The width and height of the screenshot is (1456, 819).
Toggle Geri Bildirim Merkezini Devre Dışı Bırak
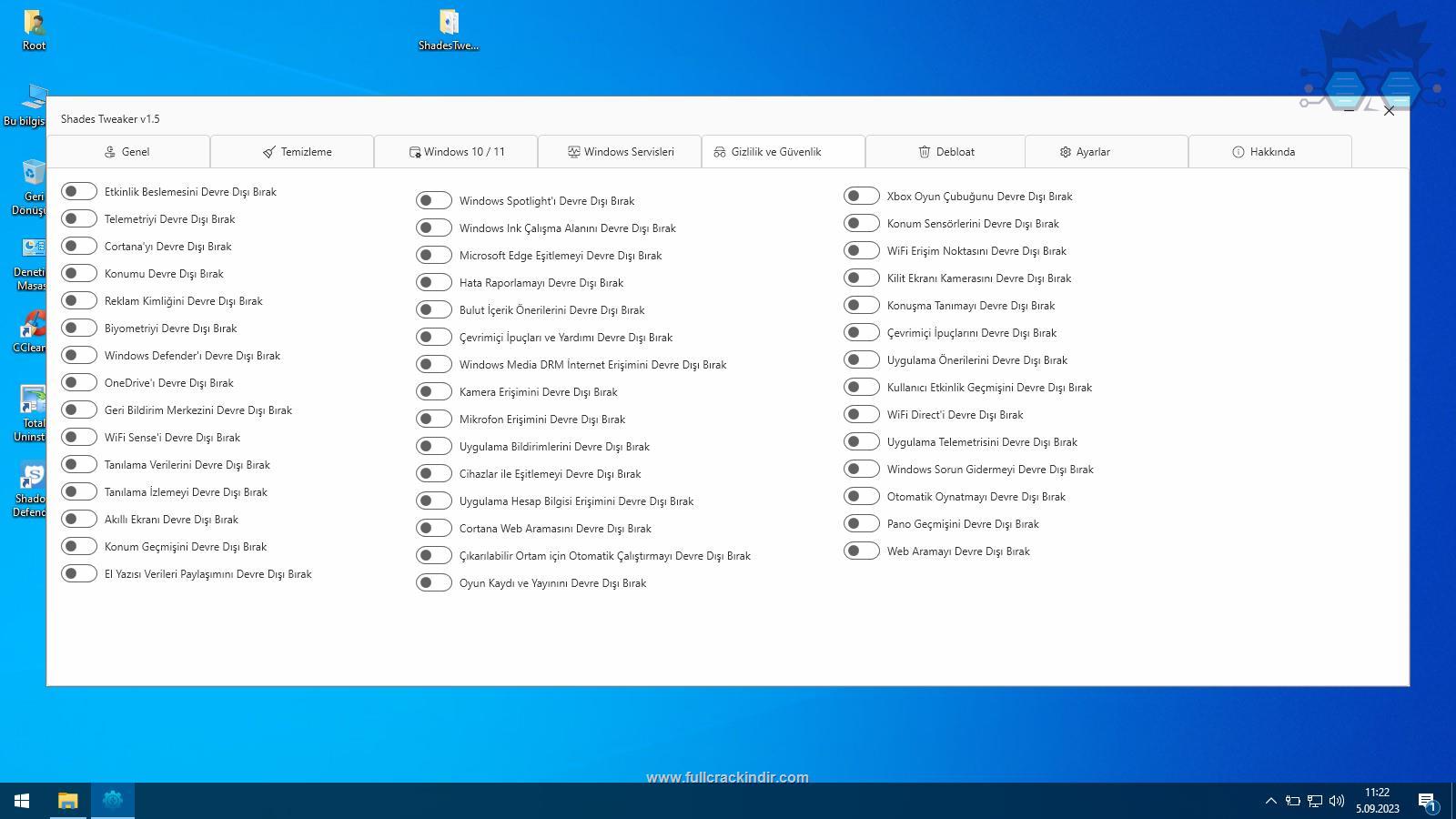click(x=79, y=409)
